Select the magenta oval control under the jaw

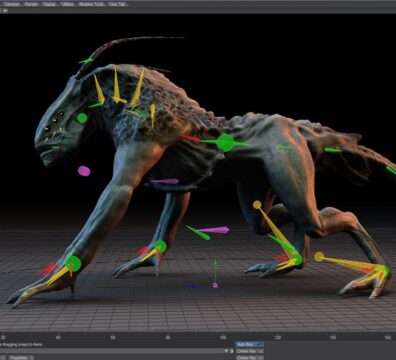point(84,171)
